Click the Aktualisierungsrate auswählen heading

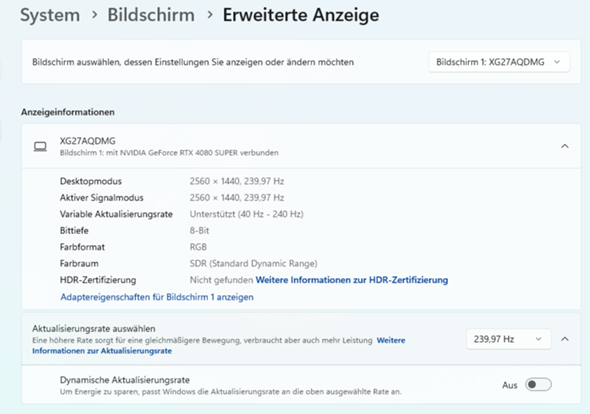point(94,329)
